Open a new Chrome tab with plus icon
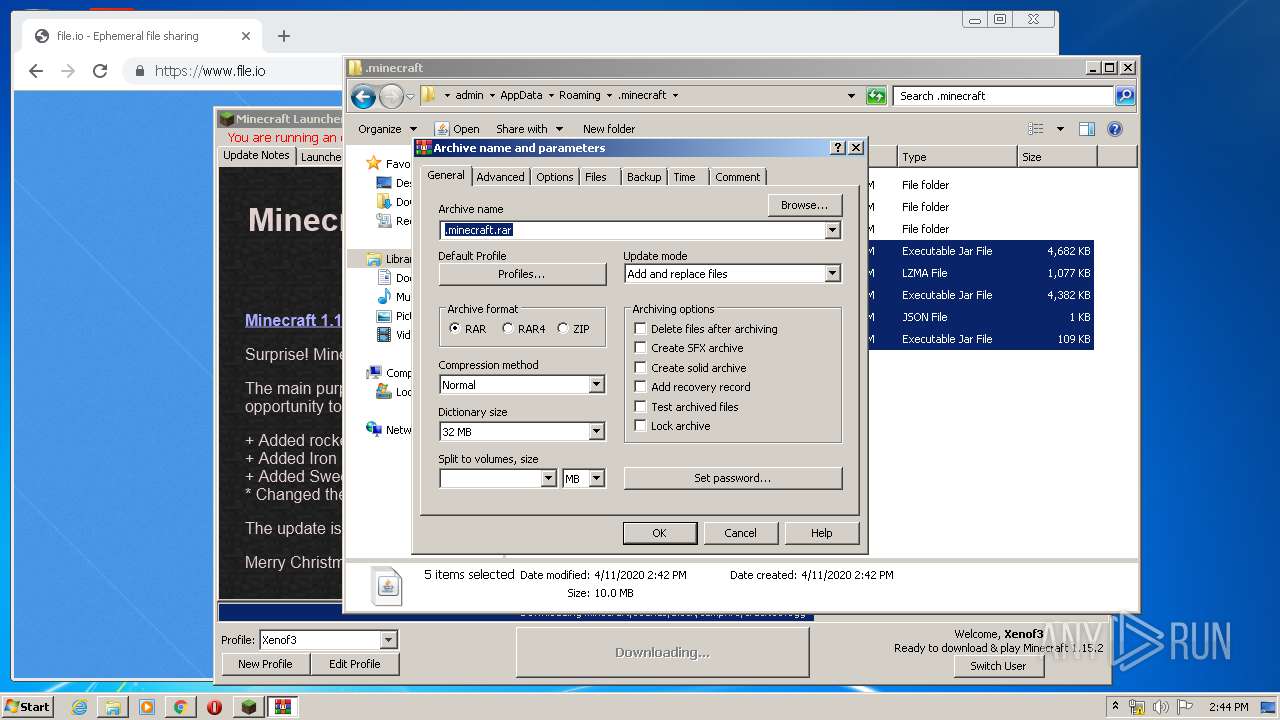The height and width of the screenshot is (720, 1280). (x=284, y=36)
